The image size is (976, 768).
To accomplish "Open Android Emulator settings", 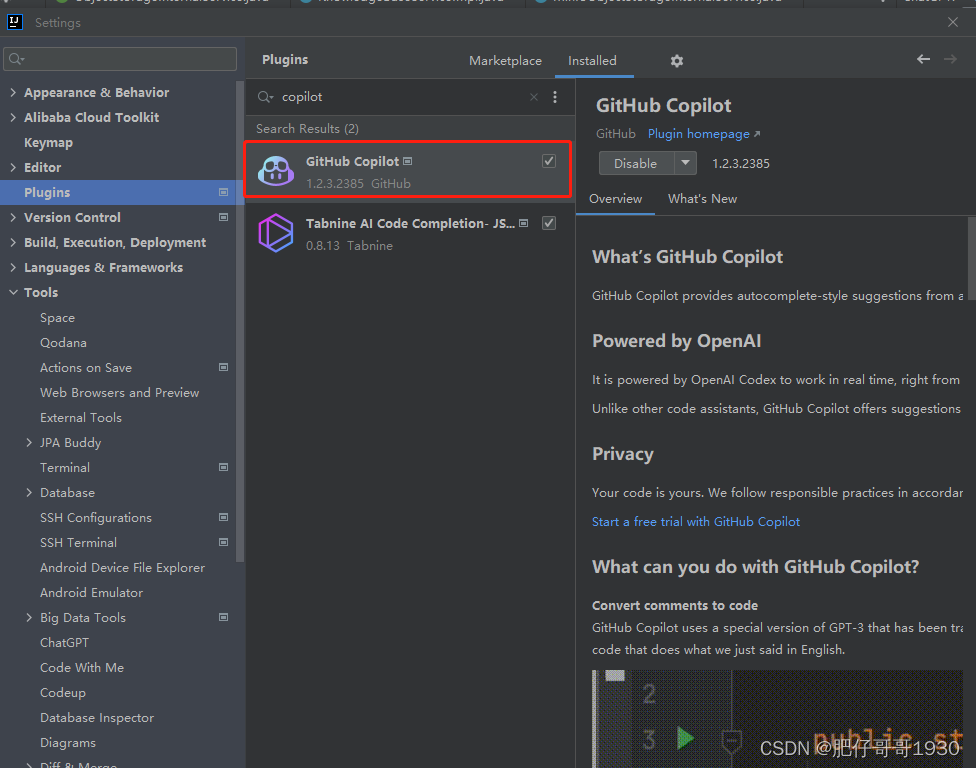I will [92, 592].
